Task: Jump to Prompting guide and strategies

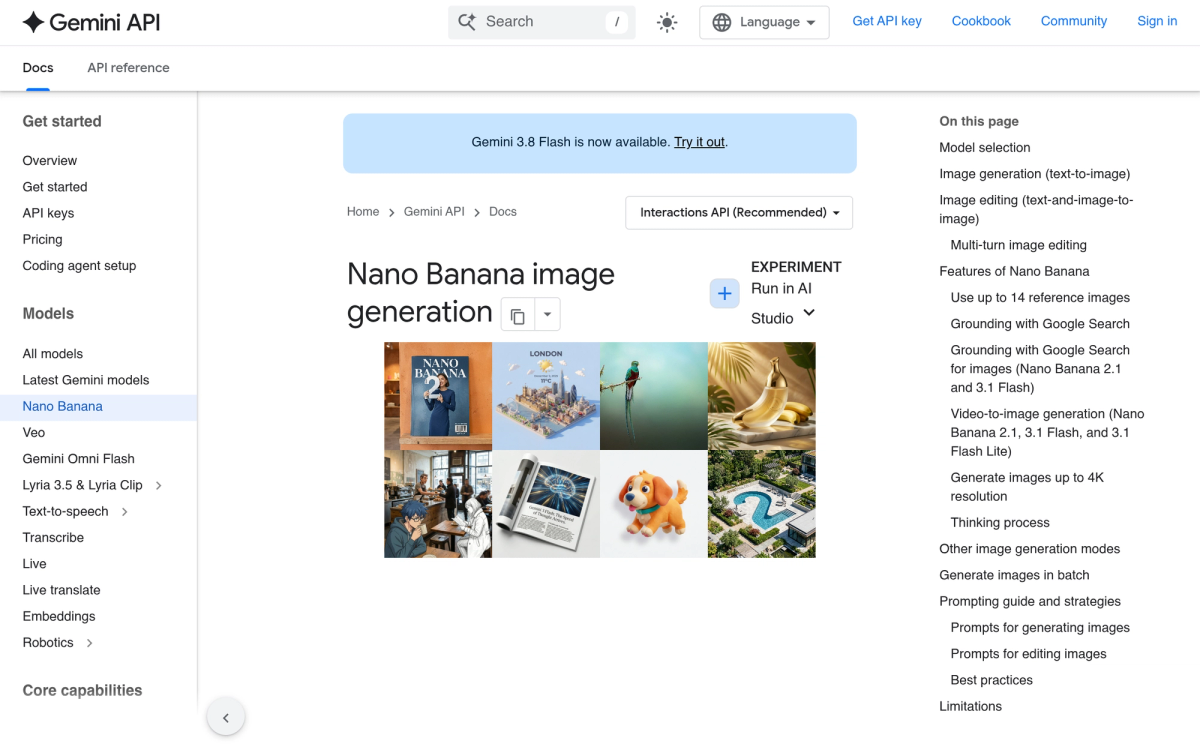Action: (1030, 602)
